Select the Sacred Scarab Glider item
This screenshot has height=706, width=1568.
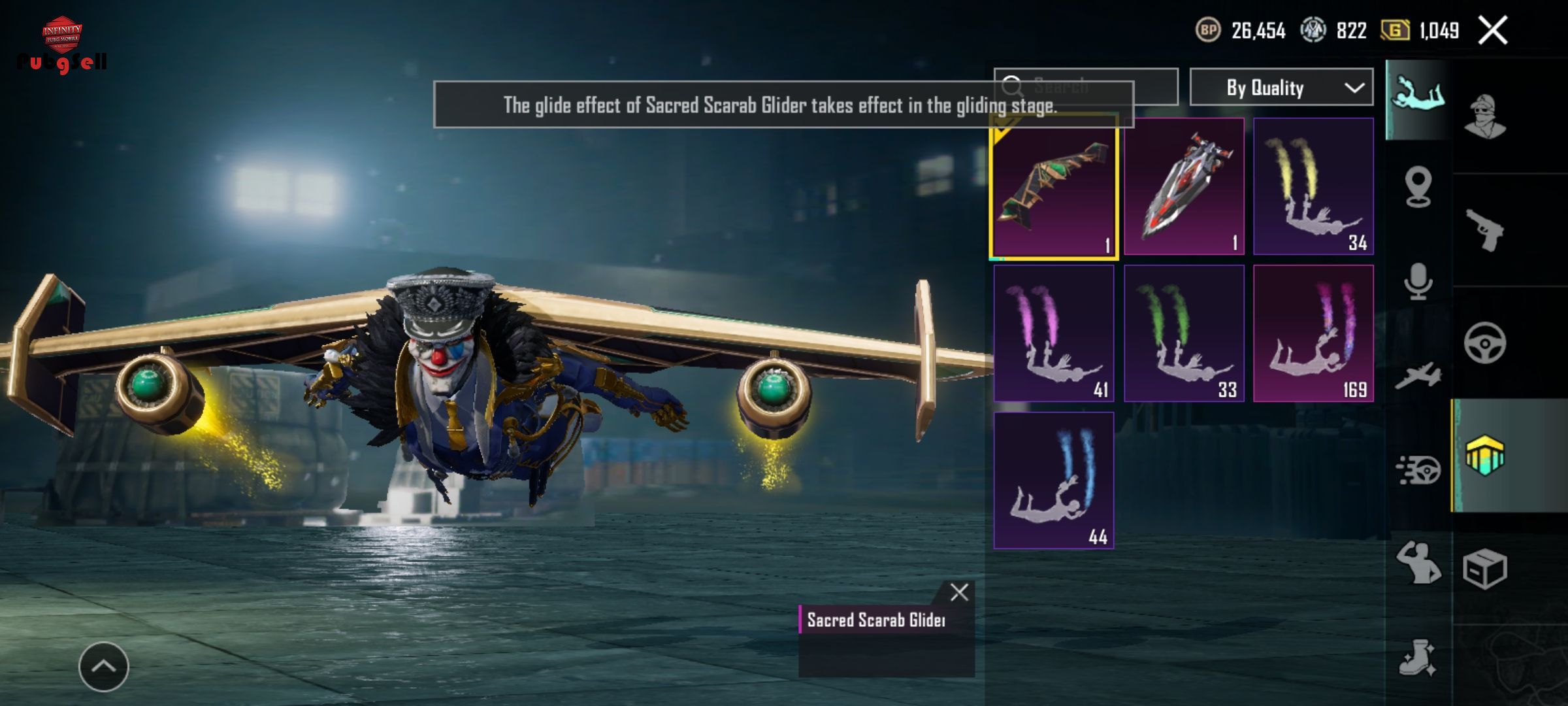pyautogui.click(x=1054, y=188)
